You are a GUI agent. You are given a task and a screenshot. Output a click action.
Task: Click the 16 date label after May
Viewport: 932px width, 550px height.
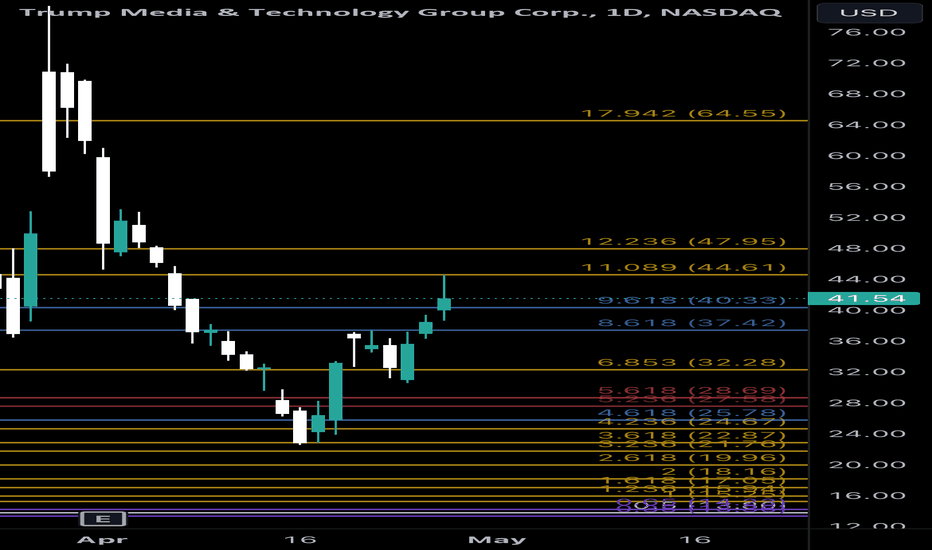pos(695,540)
